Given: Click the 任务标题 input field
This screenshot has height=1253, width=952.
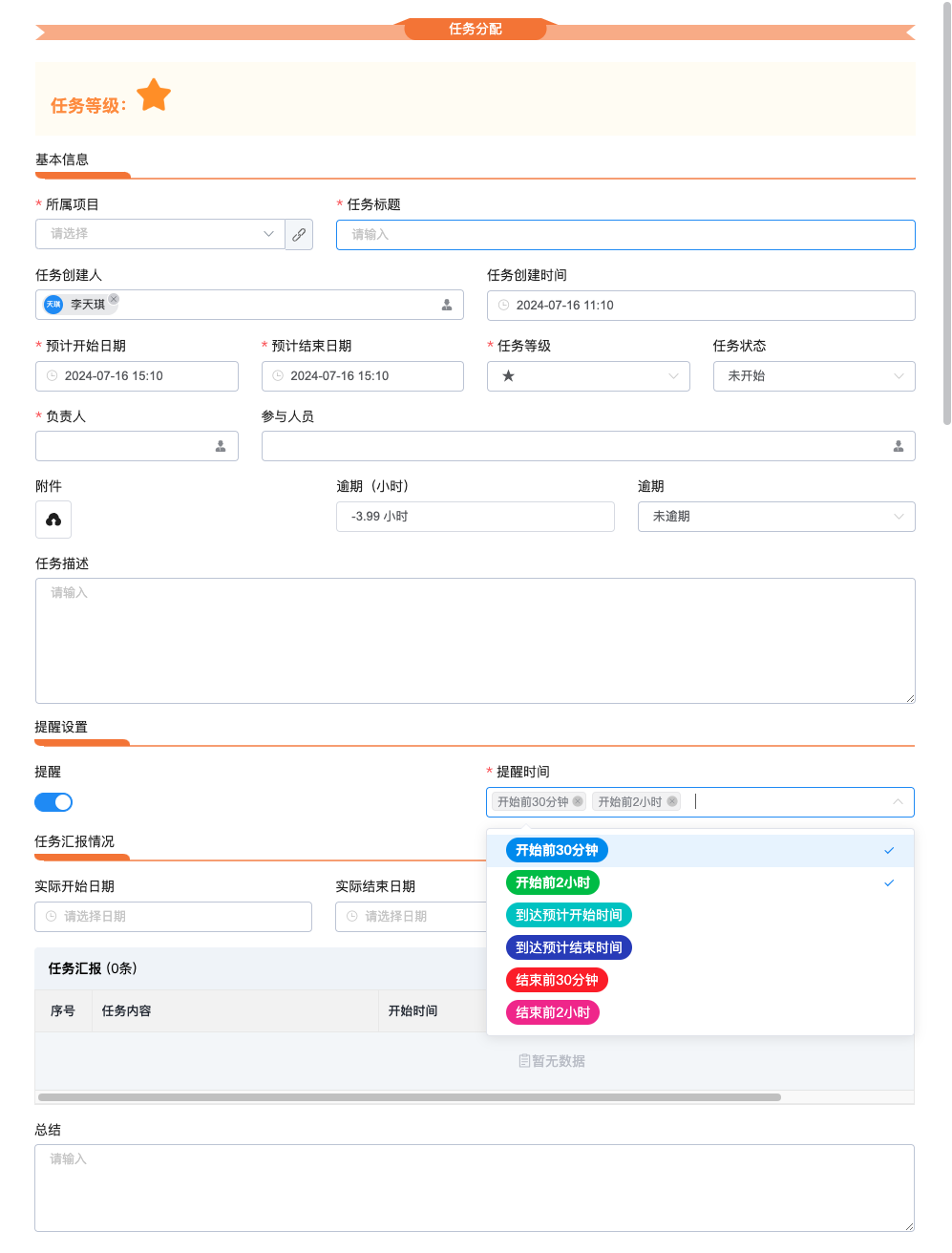Looking at the screenshot, I should coord(625,235).
